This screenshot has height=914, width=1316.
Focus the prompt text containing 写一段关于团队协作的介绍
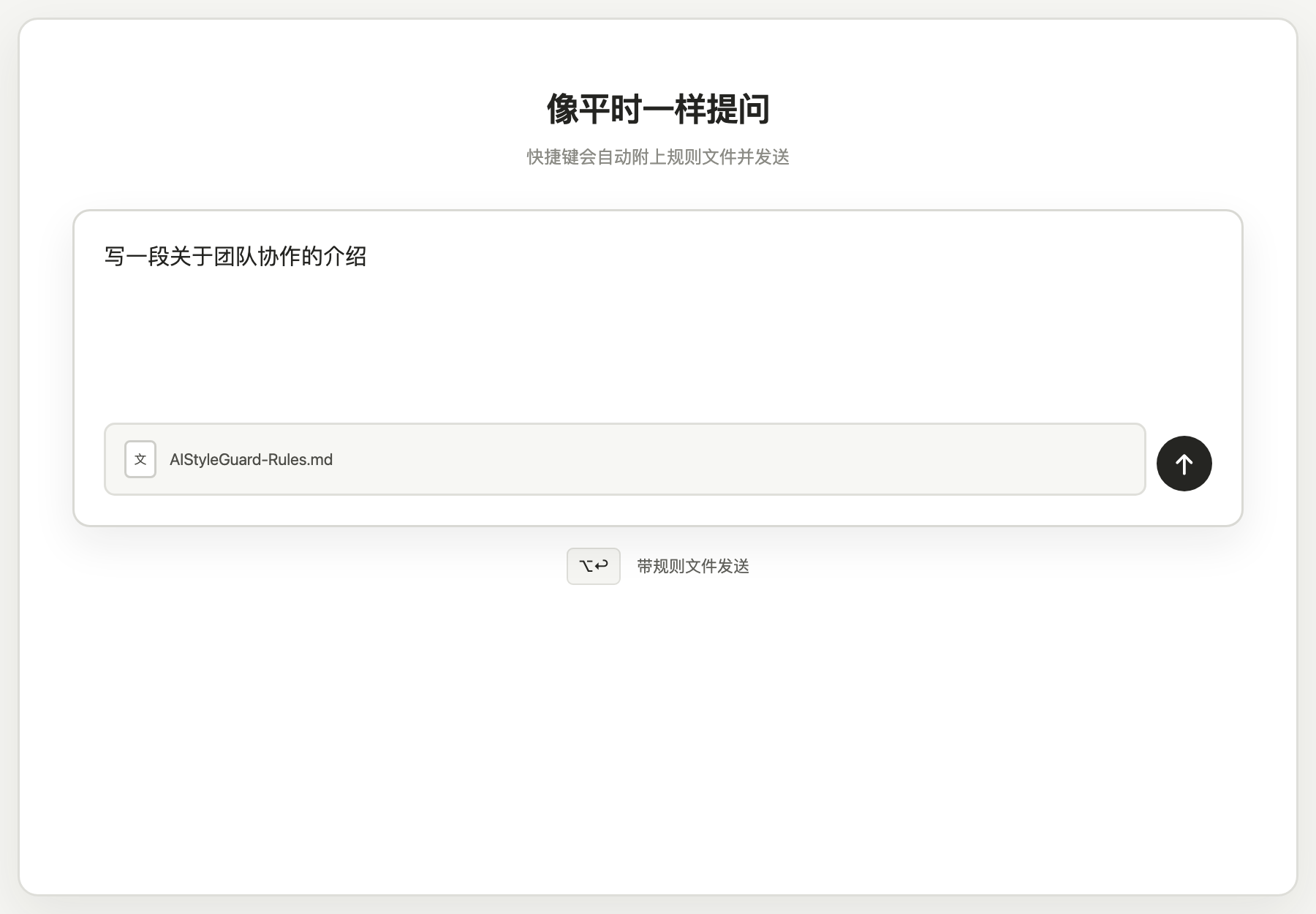[235, 257]
